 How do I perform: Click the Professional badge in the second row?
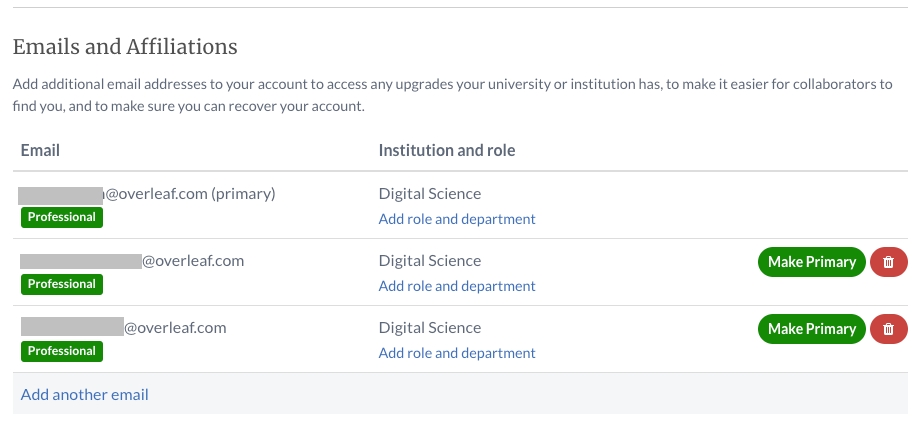click(62, 284)
